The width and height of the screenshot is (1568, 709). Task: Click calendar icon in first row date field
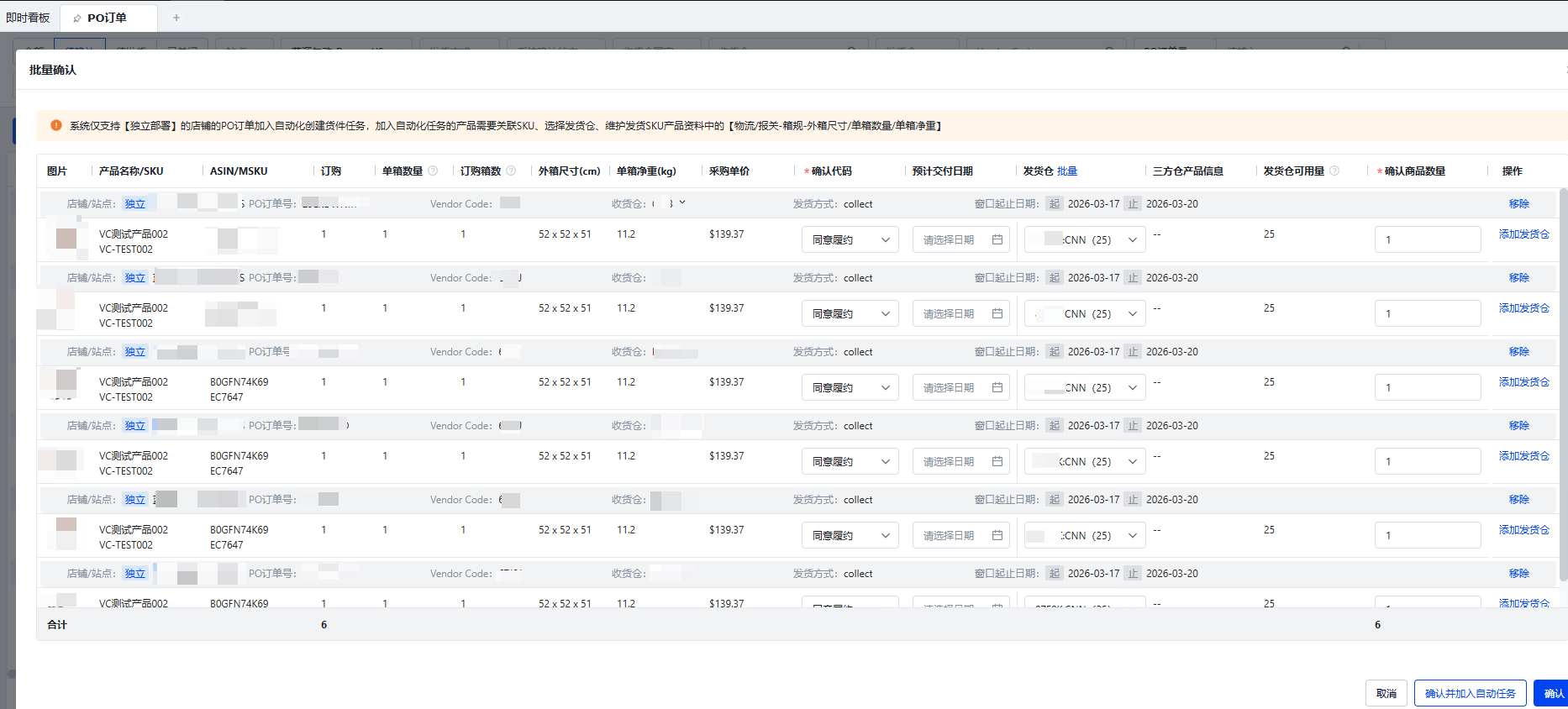pyautogui.click(x=997, y=240)
